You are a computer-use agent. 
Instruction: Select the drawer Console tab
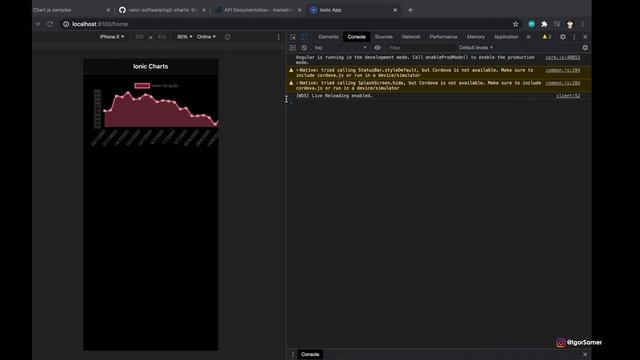coord(310,354)
